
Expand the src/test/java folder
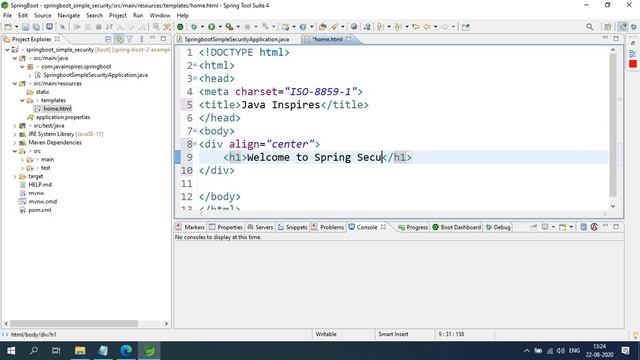click(x=15, y=126)
